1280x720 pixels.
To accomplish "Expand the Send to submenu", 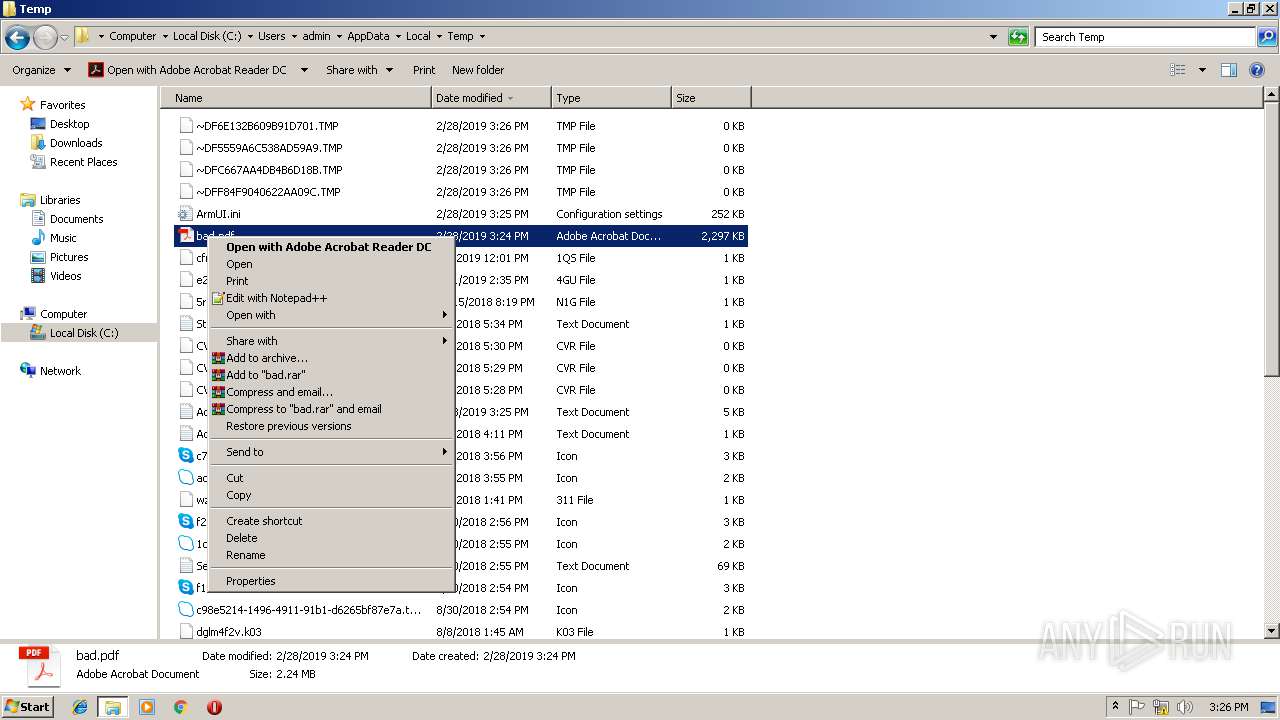I will [331, 452].
